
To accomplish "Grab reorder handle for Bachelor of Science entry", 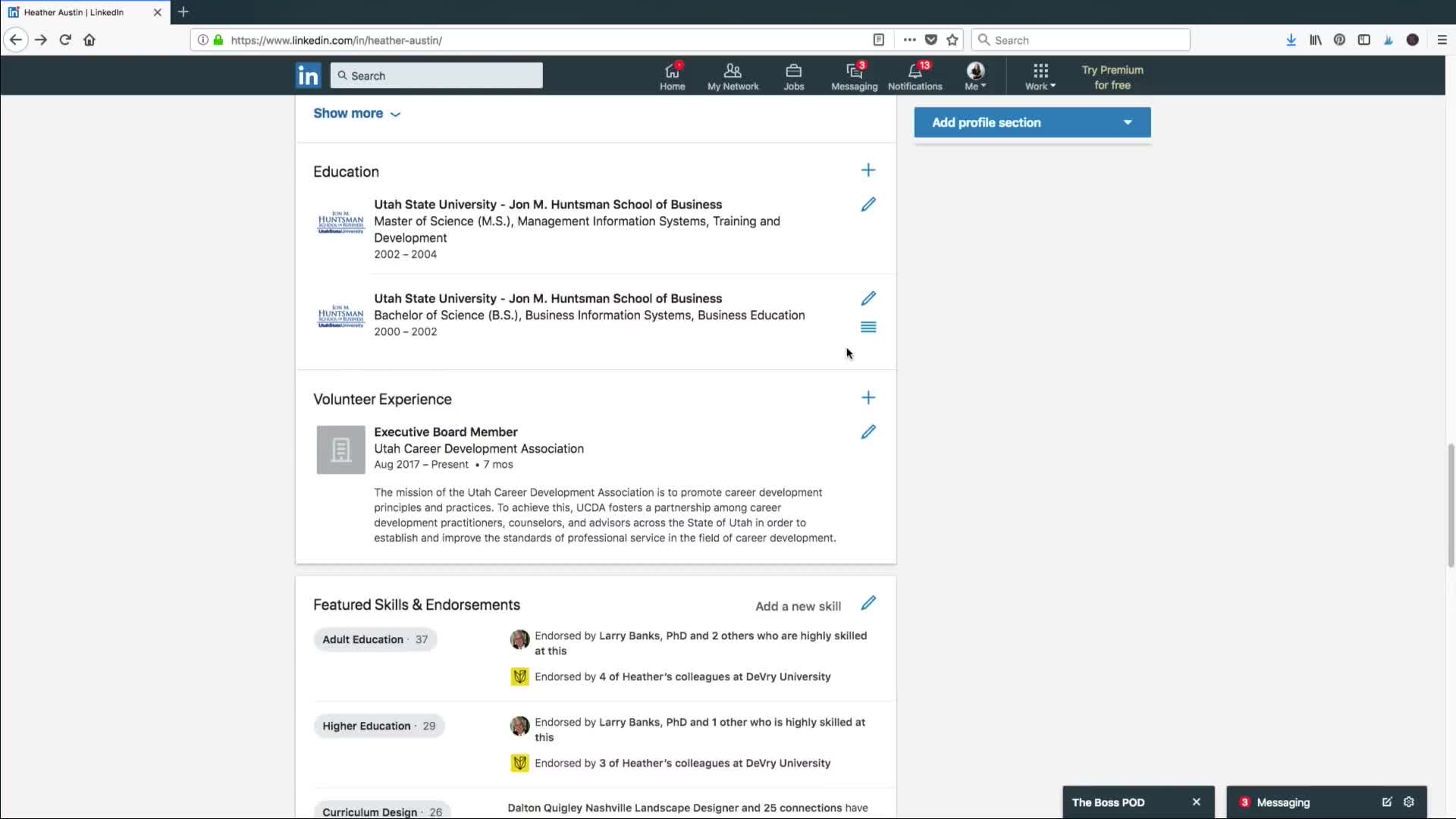I will (x=868, y=327).
